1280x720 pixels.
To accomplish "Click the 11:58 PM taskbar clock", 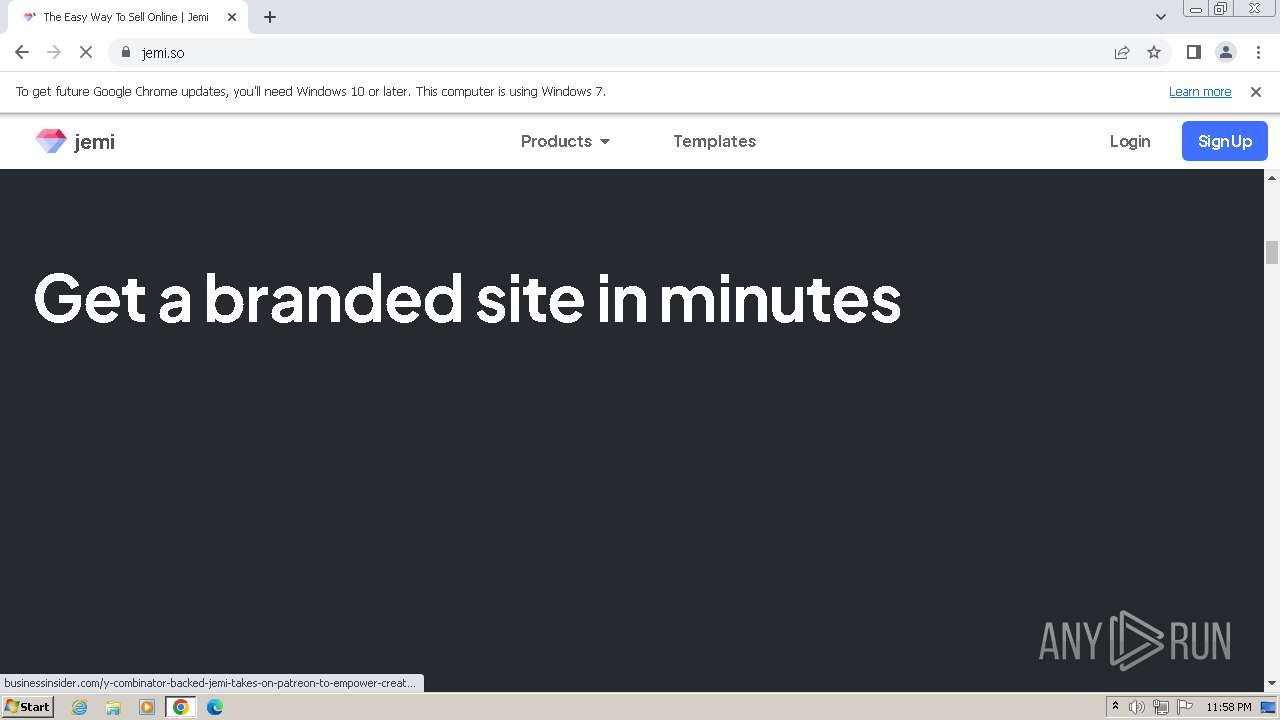I will tap(1229, 707).
